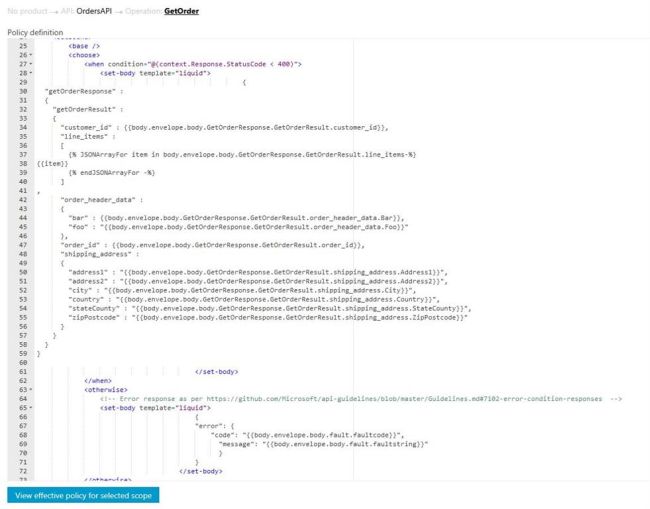Click the github.com api-guidelines URL in the comment
This screenshot has width=650, height=509.
404,399
